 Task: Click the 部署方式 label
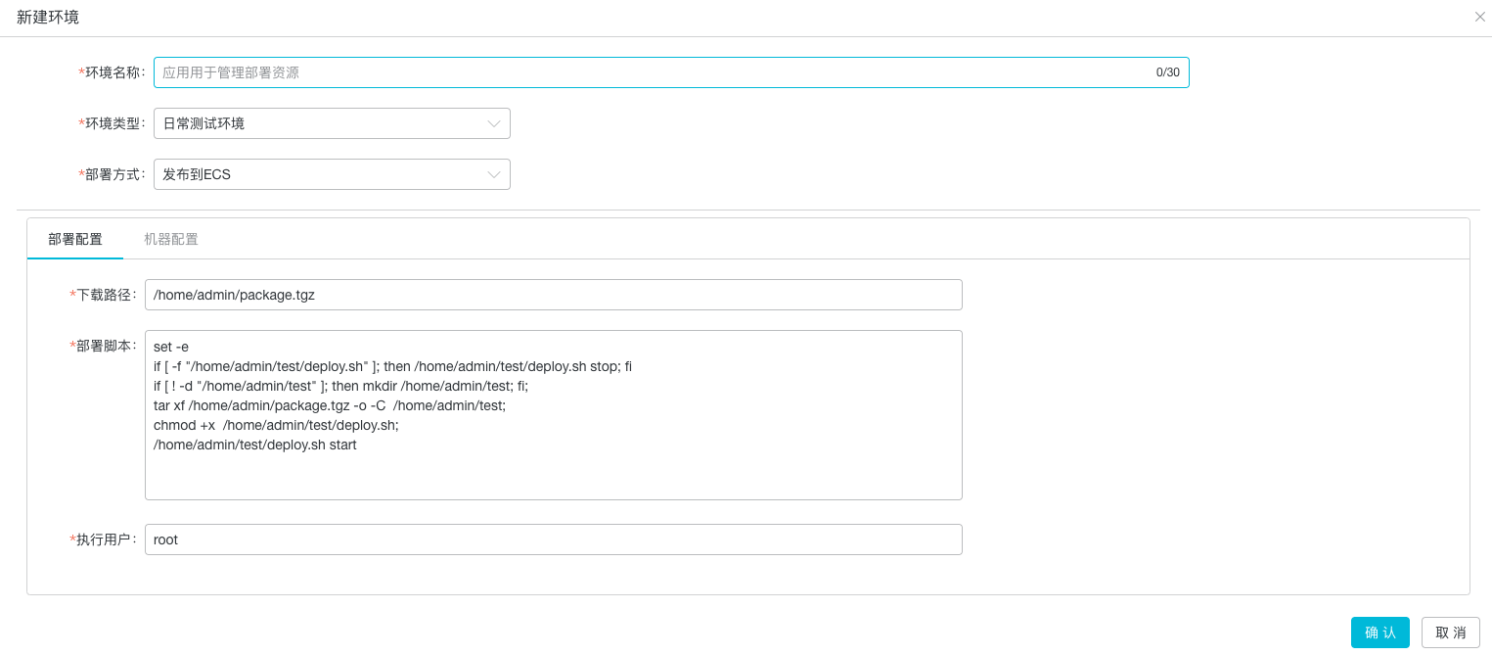pyautogui.click(x=111, y=174)
